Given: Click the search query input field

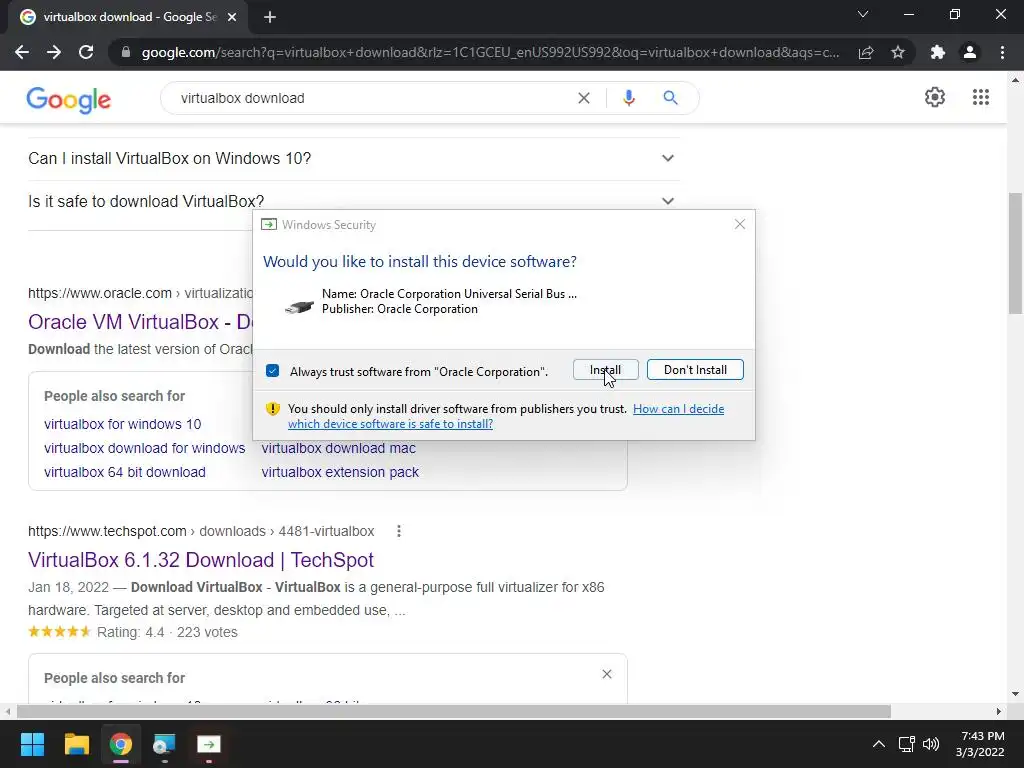Looking at the screenshot, I should [372, 98].
